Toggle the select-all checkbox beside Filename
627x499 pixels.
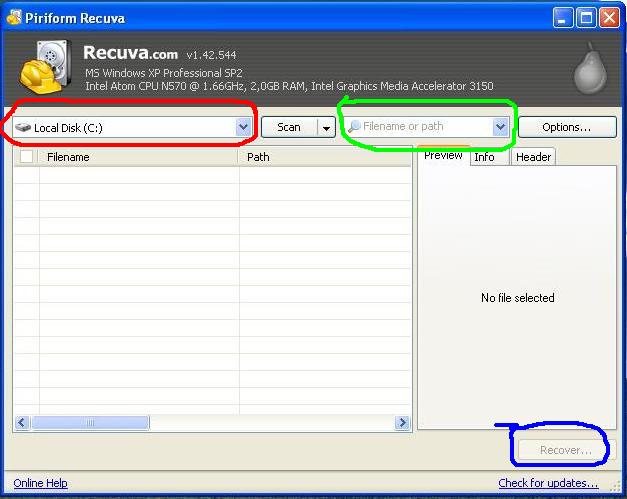pyautogui.click(x=26, y=156)
